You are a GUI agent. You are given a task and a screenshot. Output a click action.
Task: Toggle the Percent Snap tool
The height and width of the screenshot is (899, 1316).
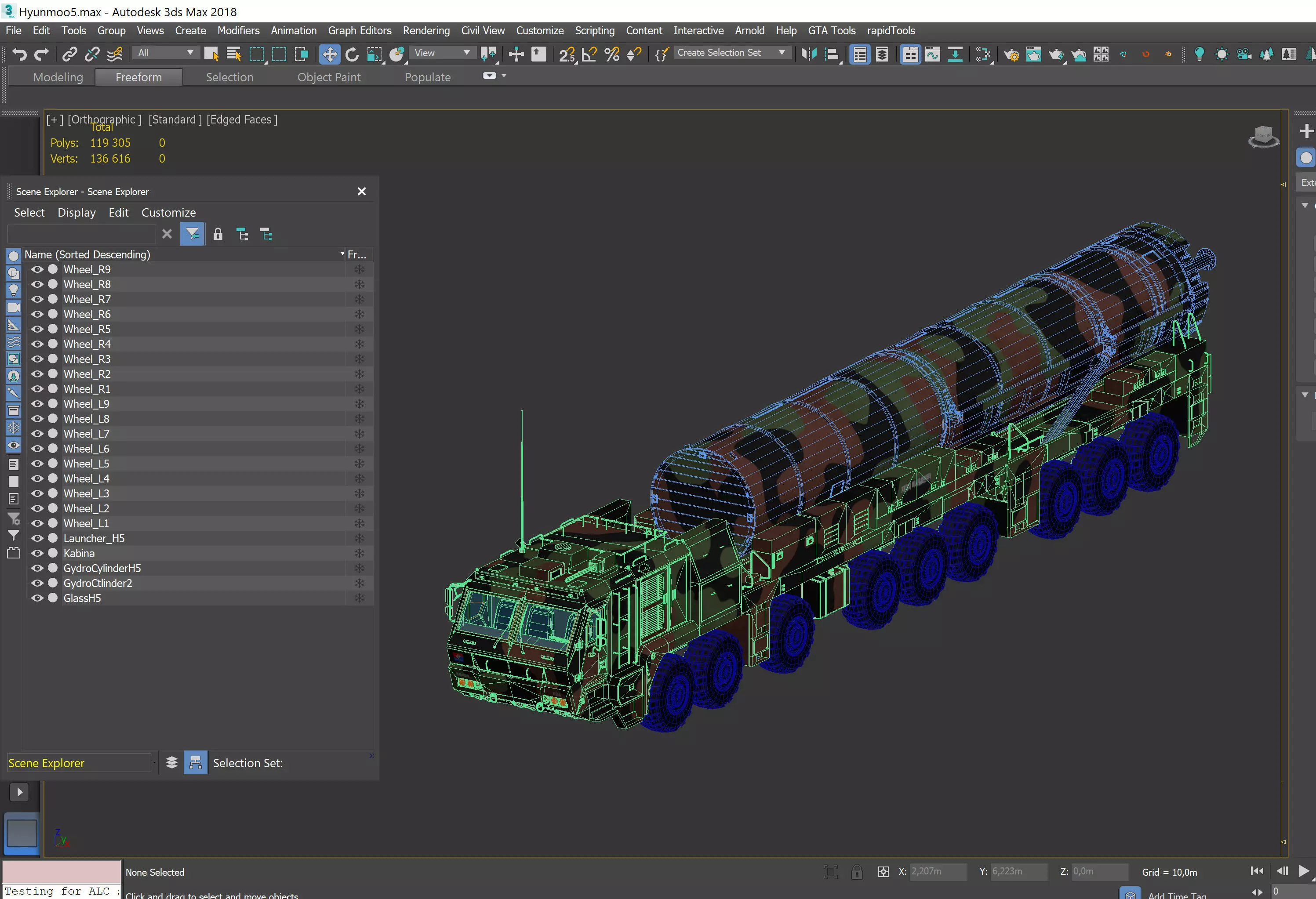tap(611, 54)
